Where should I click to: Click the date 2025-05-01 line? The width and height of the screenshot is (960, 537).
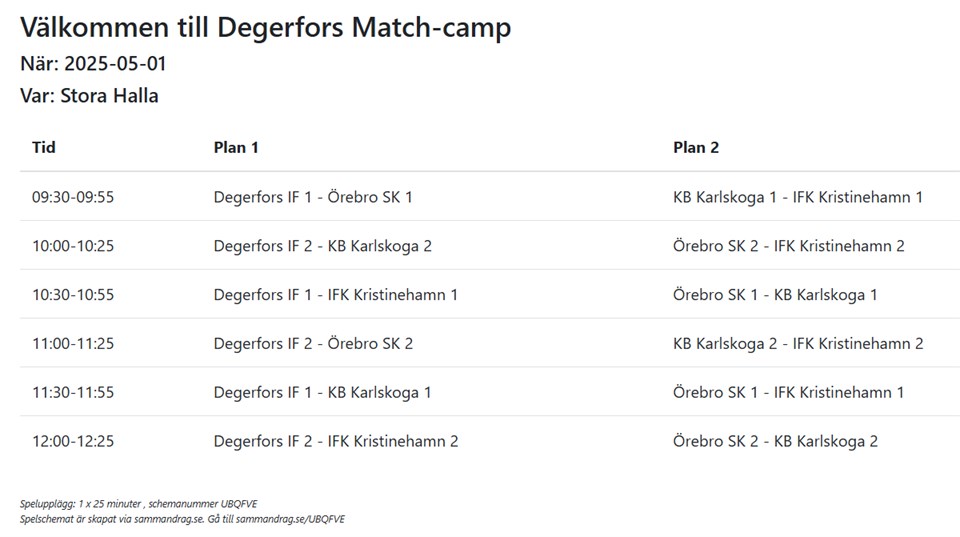click(x=93, y=64)
